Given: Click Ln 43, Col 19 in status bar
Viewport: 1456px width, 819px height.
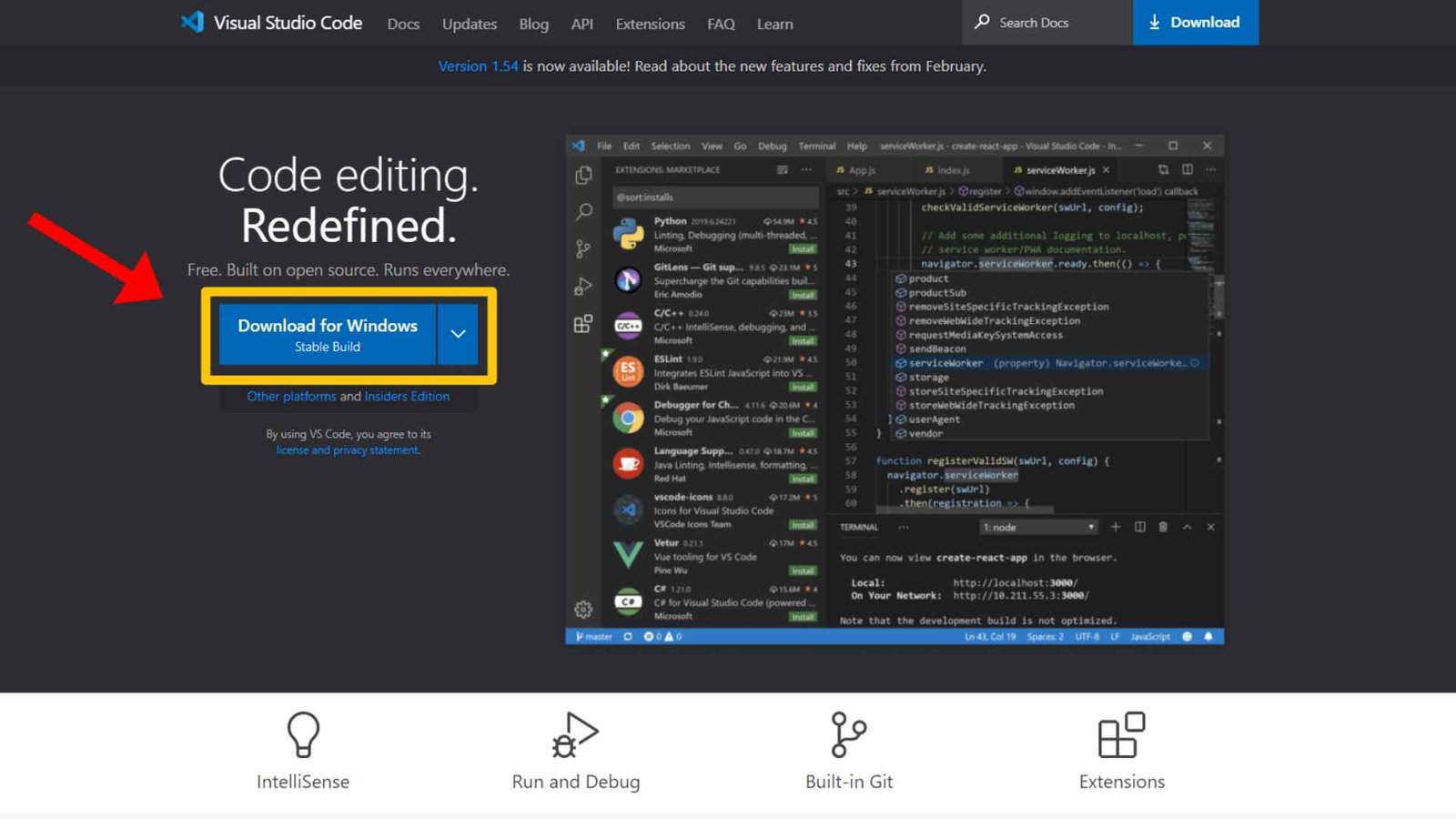Looking at the screenshot, I should [990, 636].
